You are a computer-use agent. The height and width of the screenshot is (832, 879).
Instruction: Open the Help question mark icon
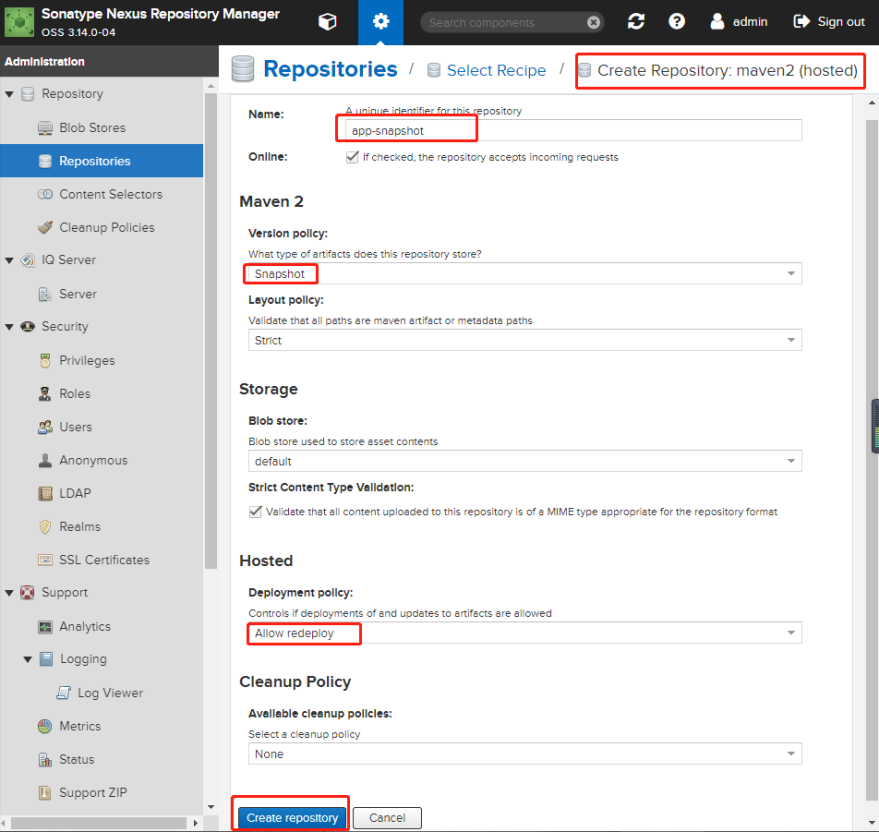(x=677, y=22)
